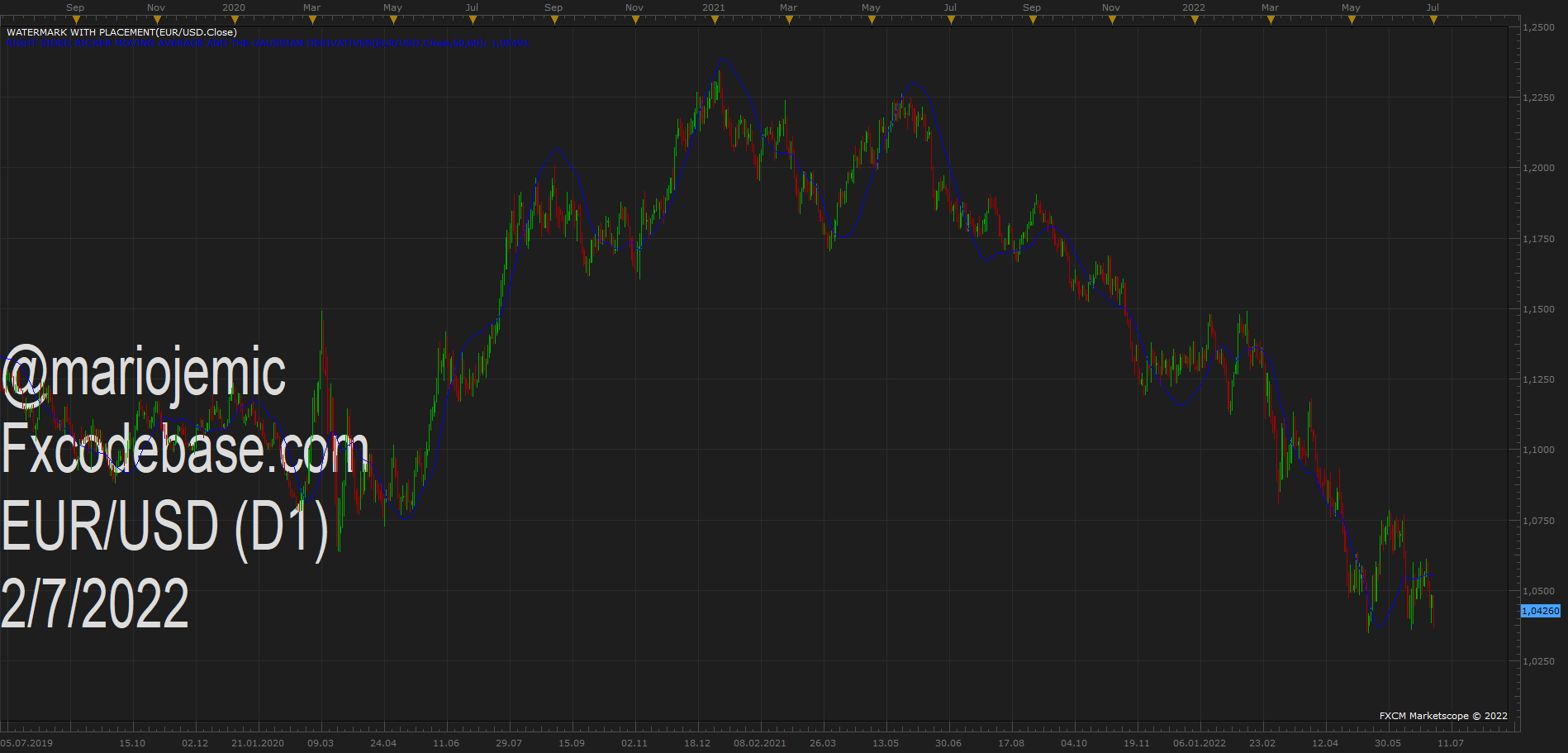Click the 24.04 date on the bottom axis
This screenshot has width=1568, height=753.
coord(383,743)
